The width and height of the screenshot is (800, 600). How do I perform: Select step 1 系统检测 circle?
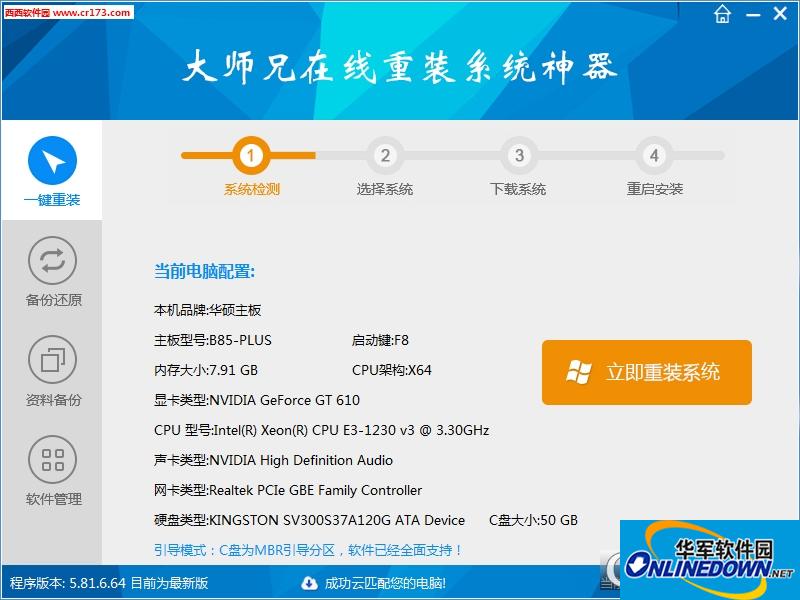(251, 155)
